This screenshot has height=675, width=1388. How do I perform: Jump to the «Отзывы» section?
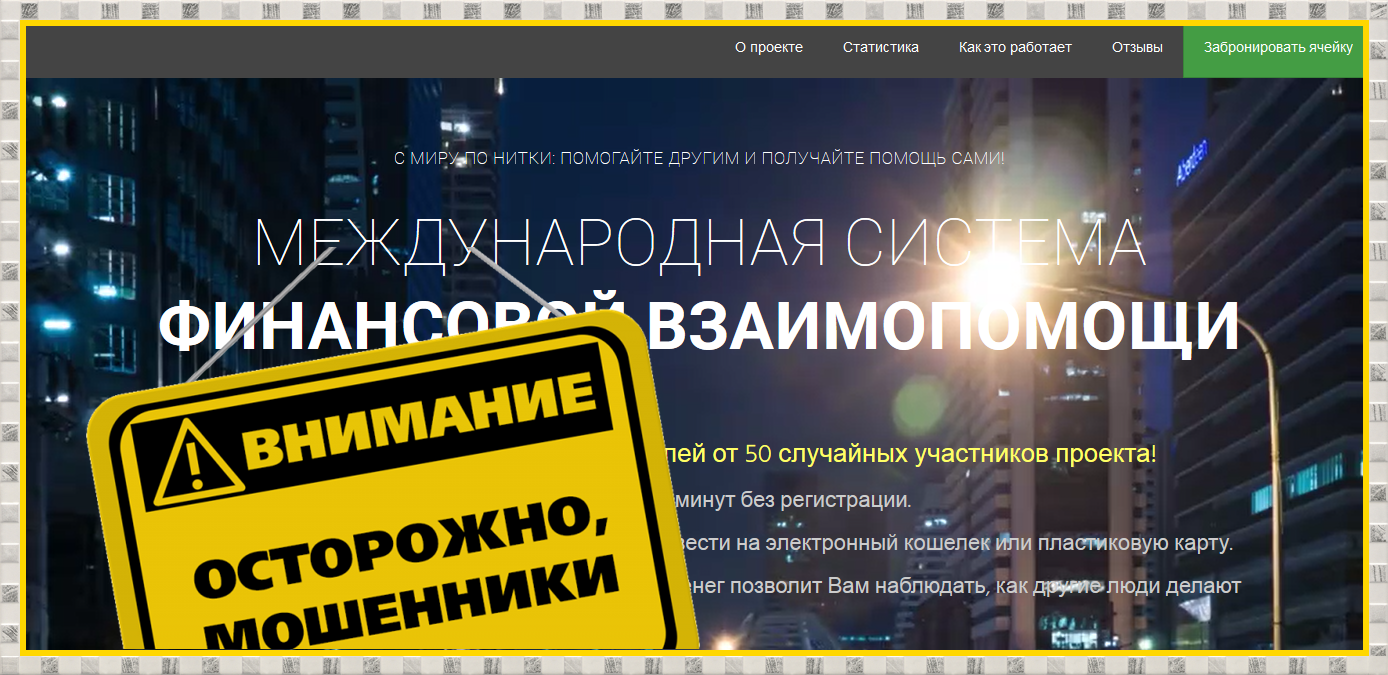coord(1137,47)
